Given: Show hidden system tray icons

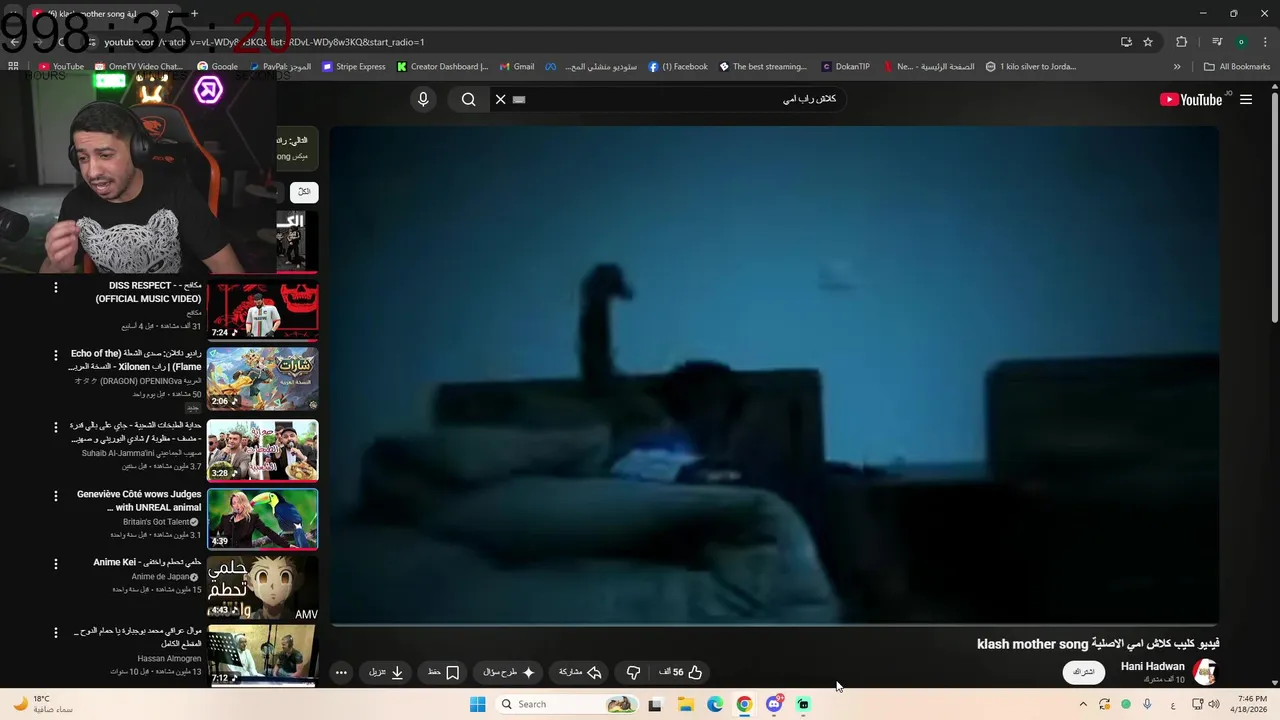Looking at the screenshot, I should tap(1082, 704).
